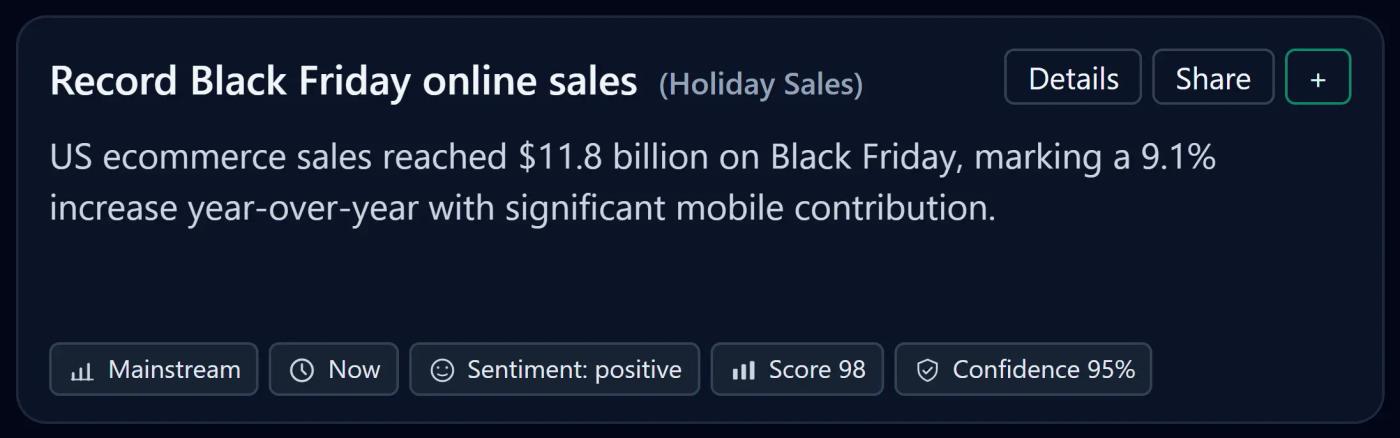Image resolution: width=1400 pixels, height=438 pixels.
Task: Click the smiley face sentiment icon
Action: point(442,371)
